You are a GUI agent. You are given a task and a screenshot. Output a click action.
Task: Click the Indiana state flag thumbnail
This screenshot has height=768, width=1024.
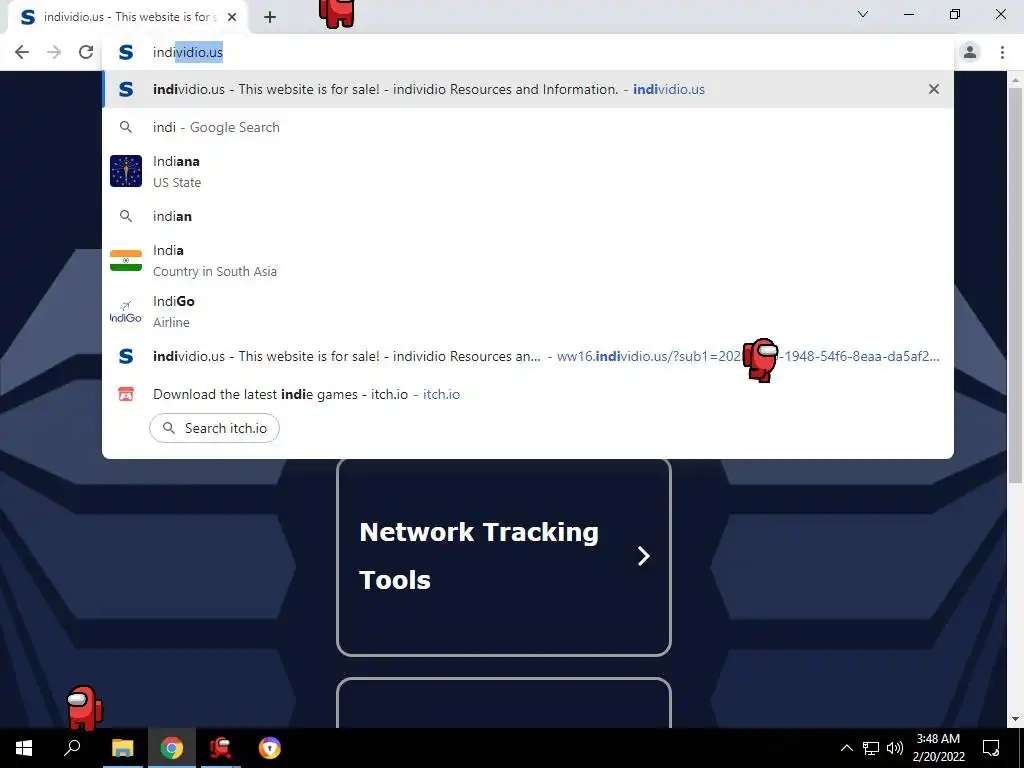126,171
